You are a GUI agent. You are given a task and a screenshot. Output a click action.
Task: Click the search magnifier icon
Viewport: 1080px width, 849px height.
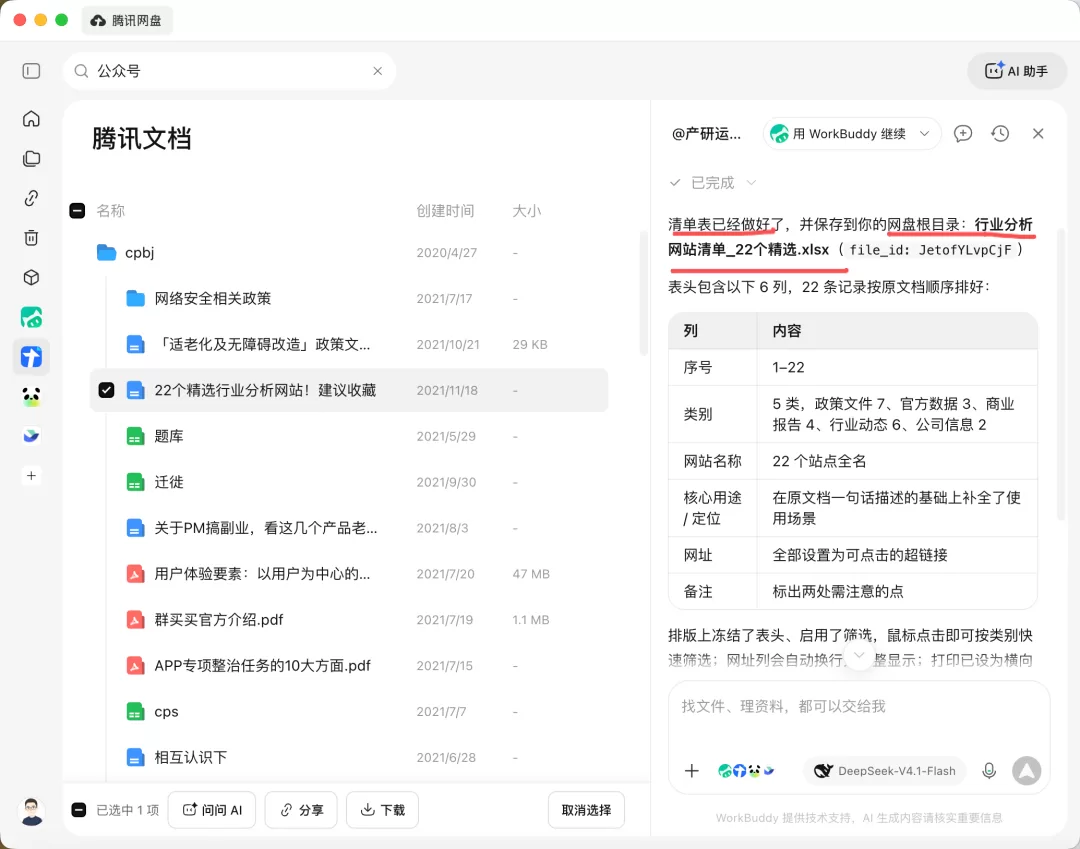pos(81,71)
